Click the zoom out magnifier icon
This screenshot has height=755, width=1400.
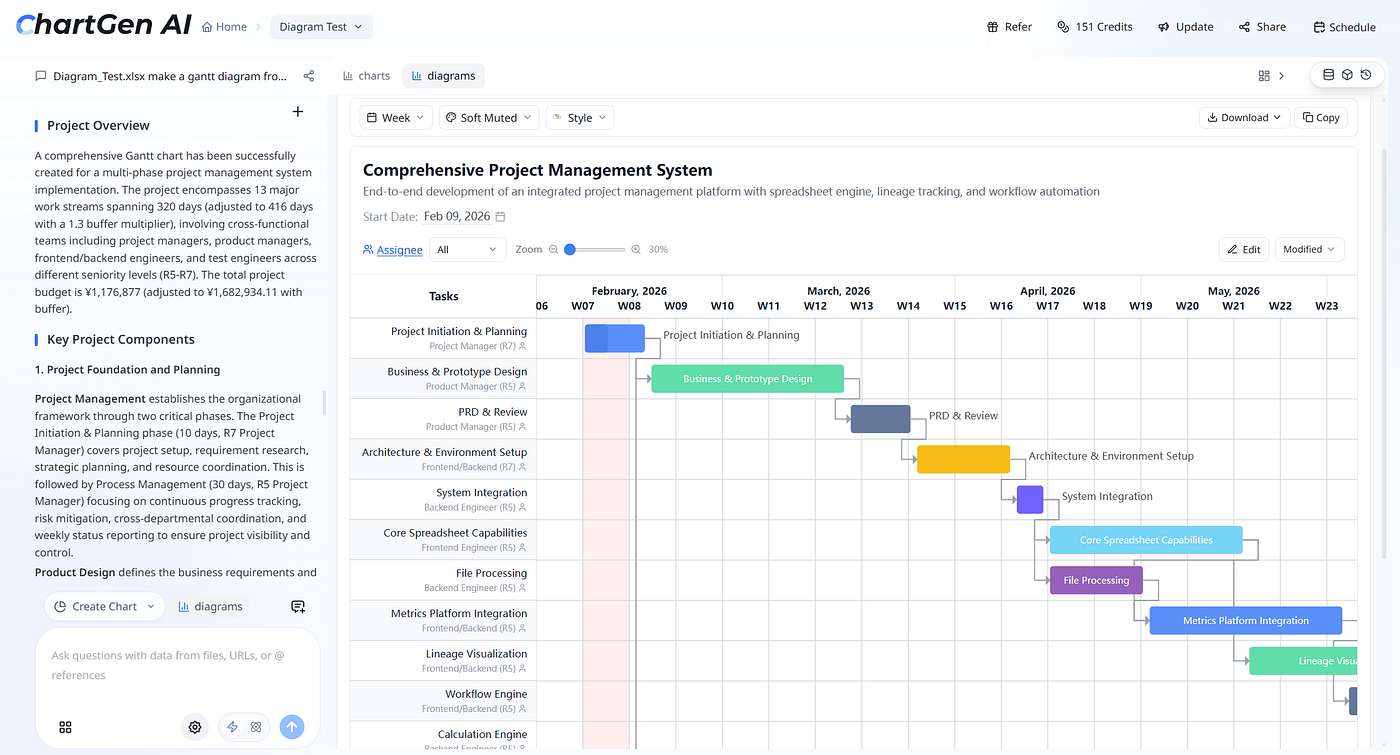pos(554,250)
